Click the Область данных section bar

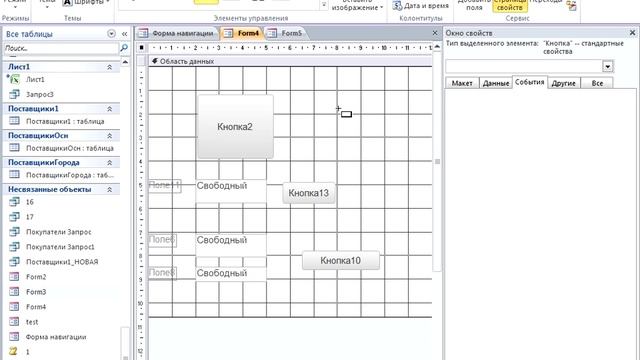pyautogui.click(x=290, y=61)
